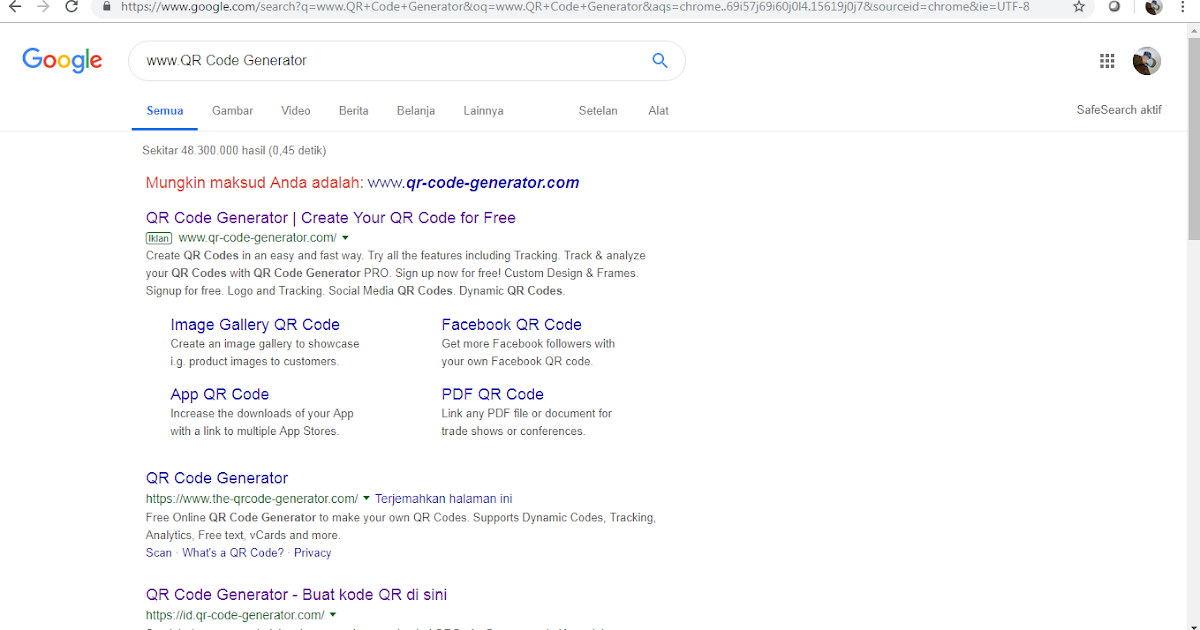Switch to the Belanja tab
The image size is (1200, 630).
click(x=416, y=111)
